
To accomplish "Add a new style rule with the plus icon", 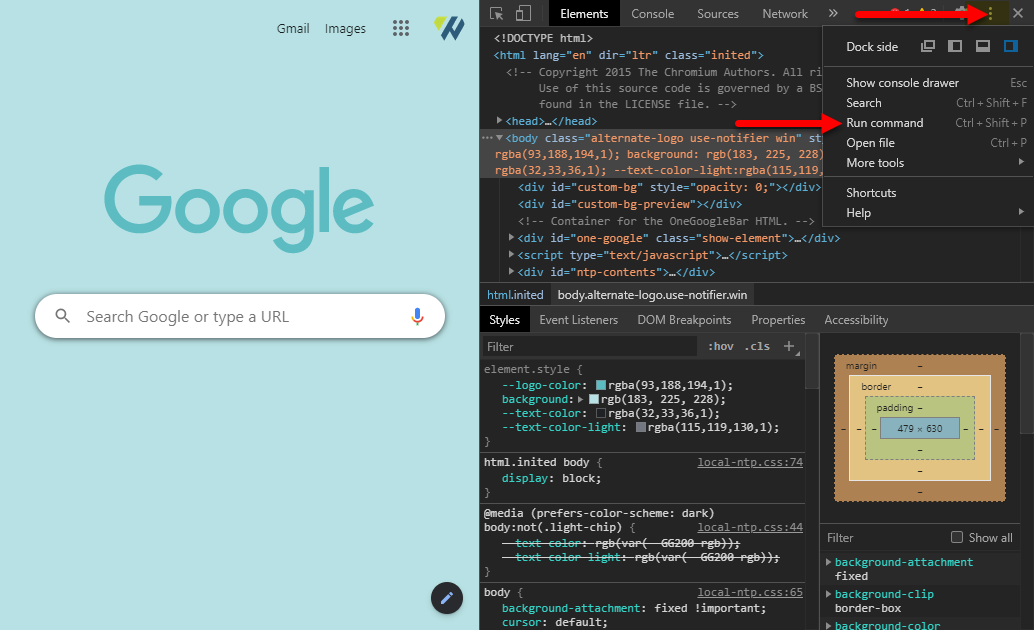I will 789,346.
